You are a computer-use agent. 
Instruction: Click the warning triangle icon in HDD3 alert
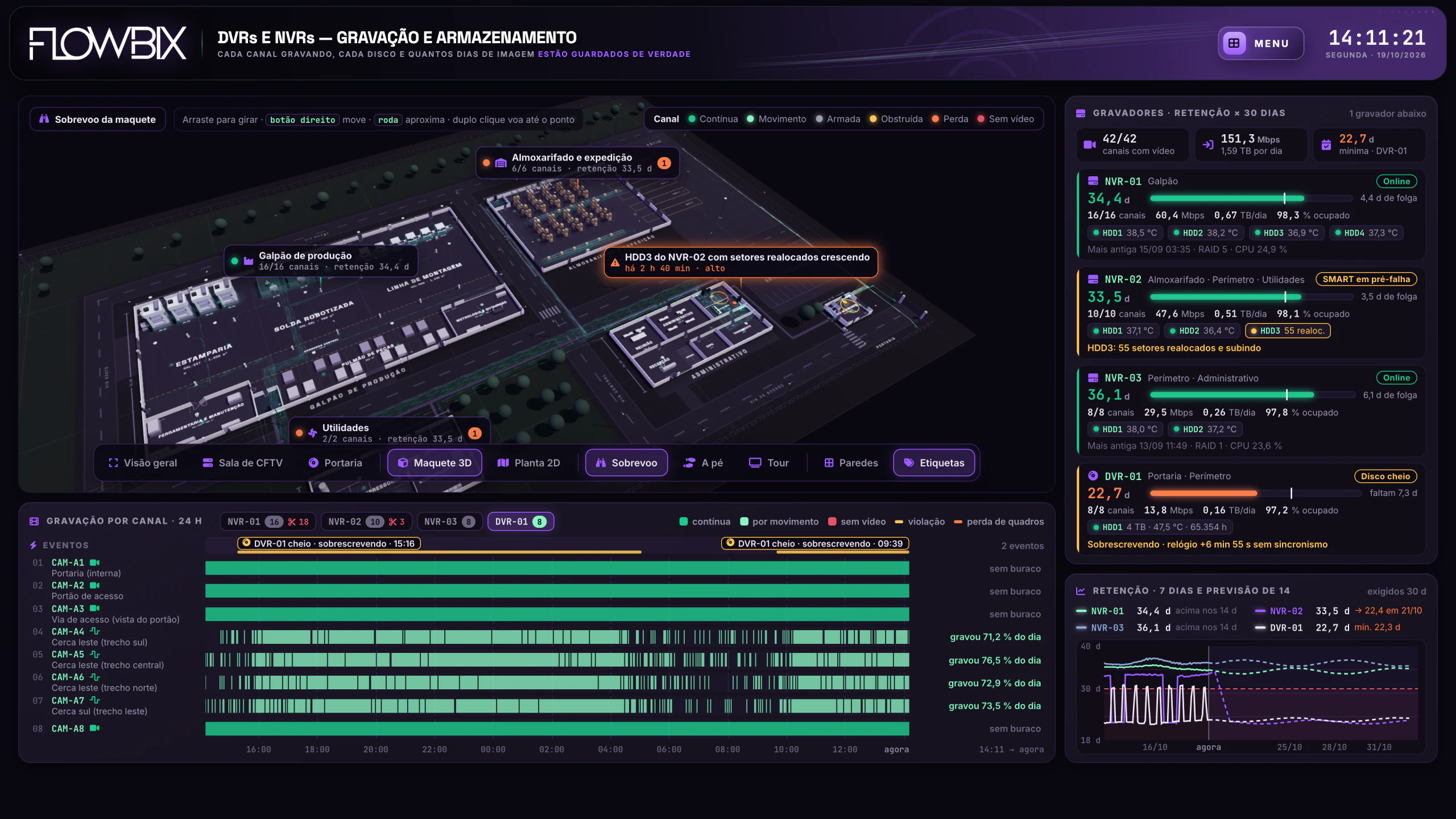click(x=615, y=263)
